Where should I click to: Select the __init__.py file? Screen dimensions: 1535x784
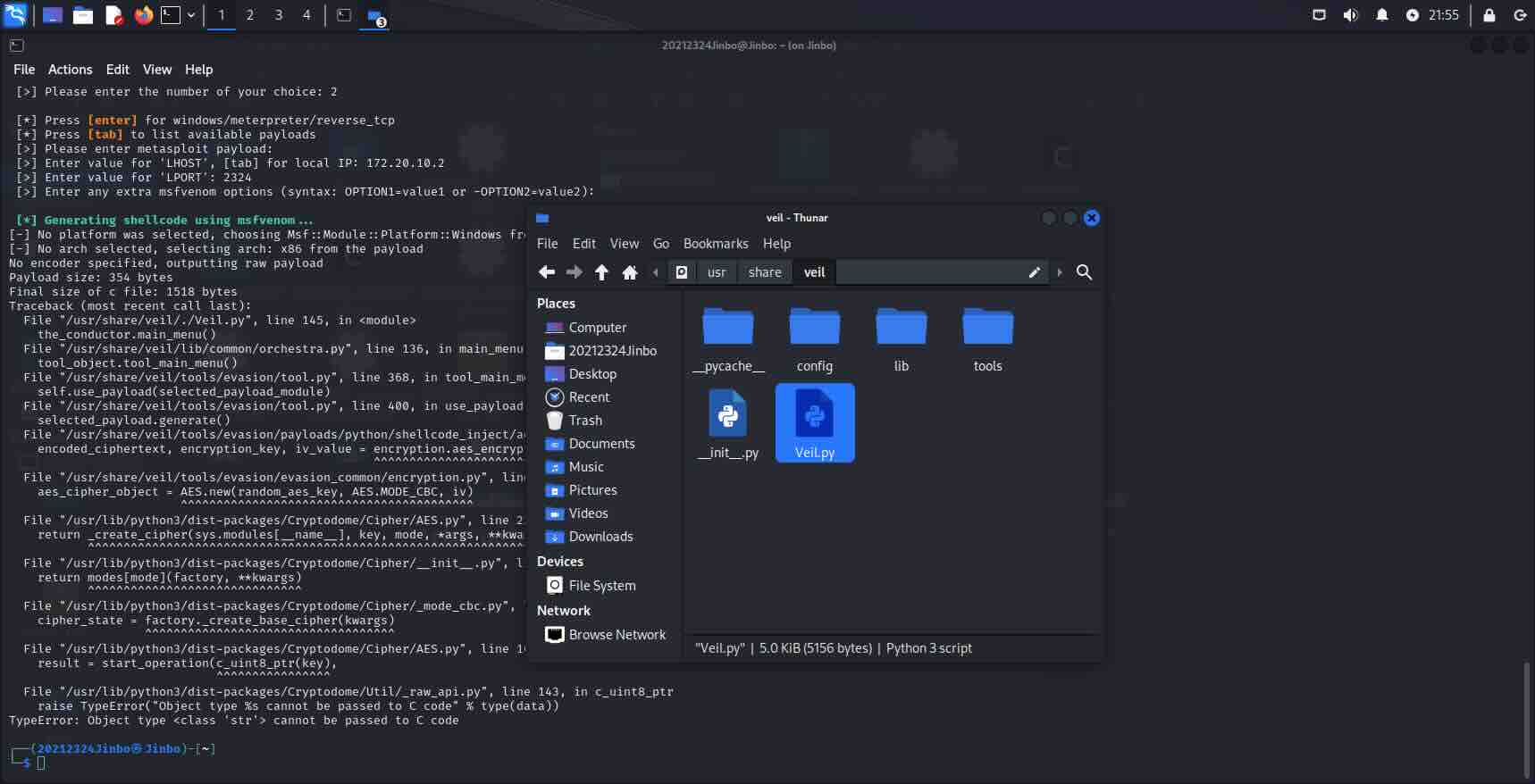tap(728, 423)
